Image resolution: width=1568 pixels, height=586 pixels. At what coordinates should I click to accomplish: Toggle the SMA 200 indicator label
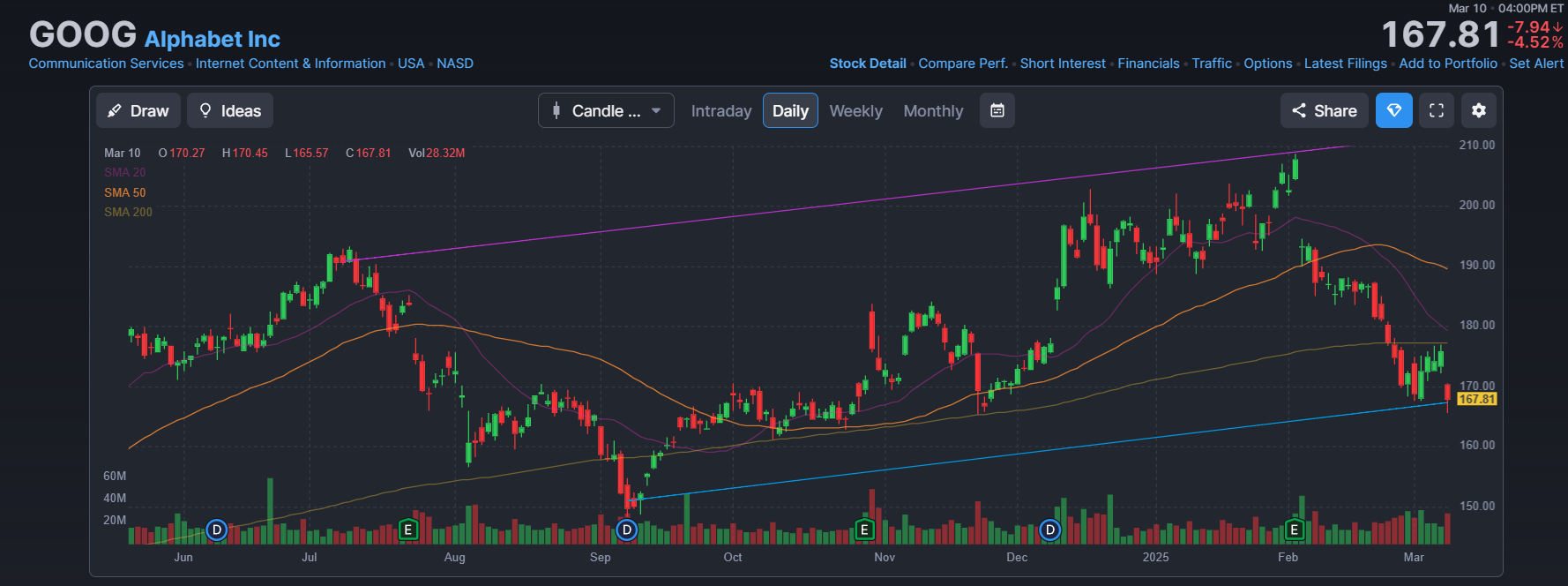pyautogui.click(x=128, y=212)
